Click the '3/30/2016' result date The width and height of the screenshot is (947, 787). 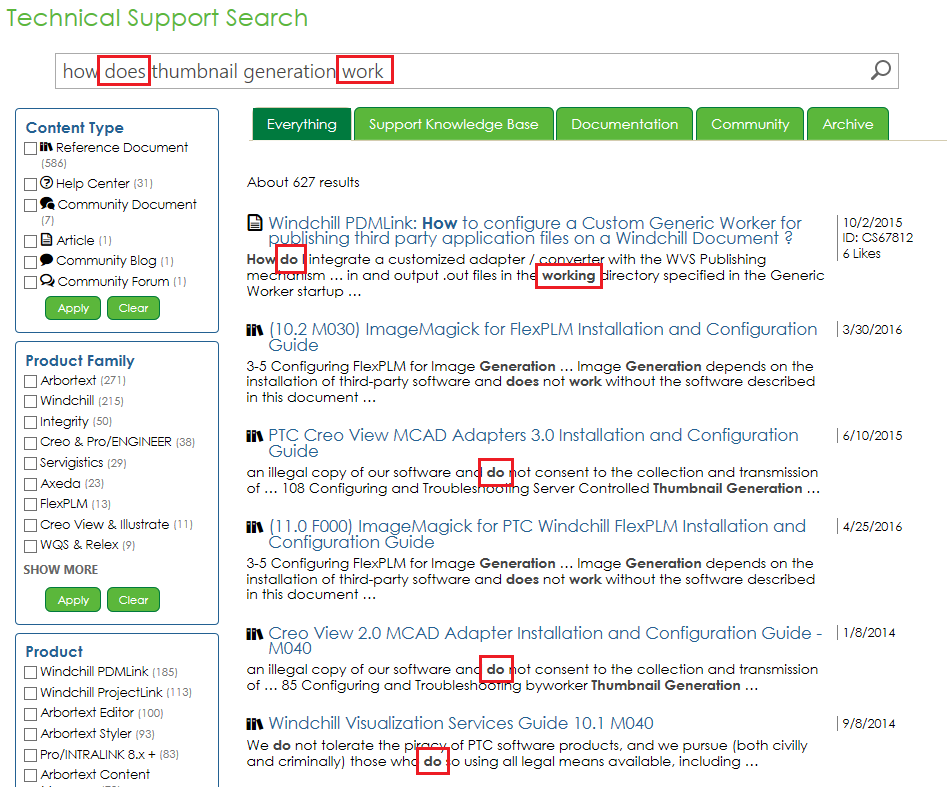point(872,330)
